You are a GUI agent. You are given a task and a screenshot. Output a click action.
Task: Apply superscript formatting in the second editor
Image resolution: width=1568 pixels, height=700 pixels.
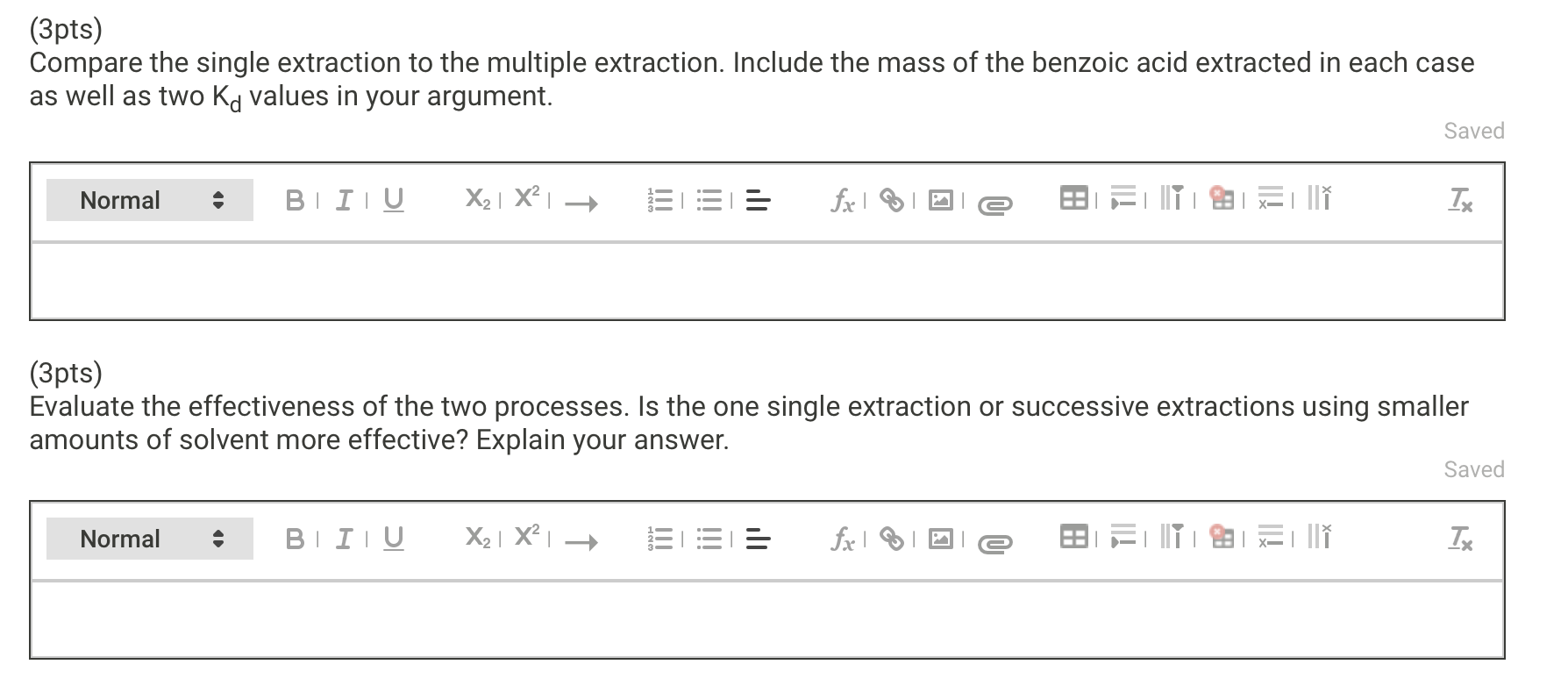coord(526,537)
